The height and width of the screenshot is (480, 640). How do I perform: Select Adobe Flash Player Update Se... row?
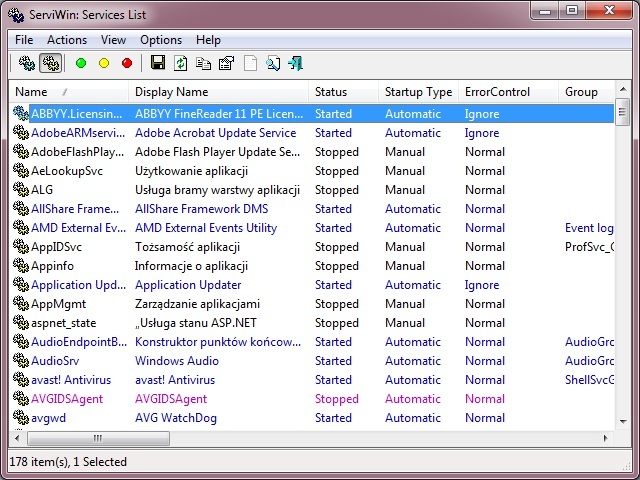[313, 151]
